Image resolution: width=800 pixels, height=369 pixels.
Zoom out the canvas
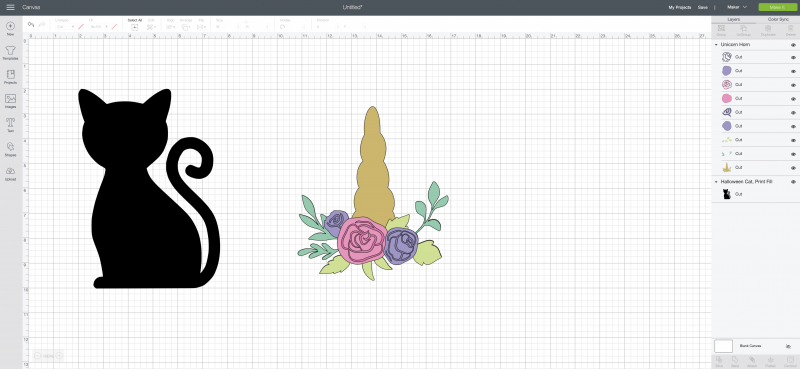pyautogui.click(x=38, y=355)
